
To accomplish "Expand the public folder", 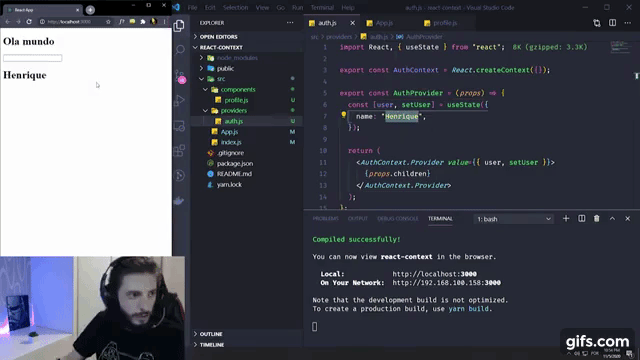I will (x=247, y=69).
